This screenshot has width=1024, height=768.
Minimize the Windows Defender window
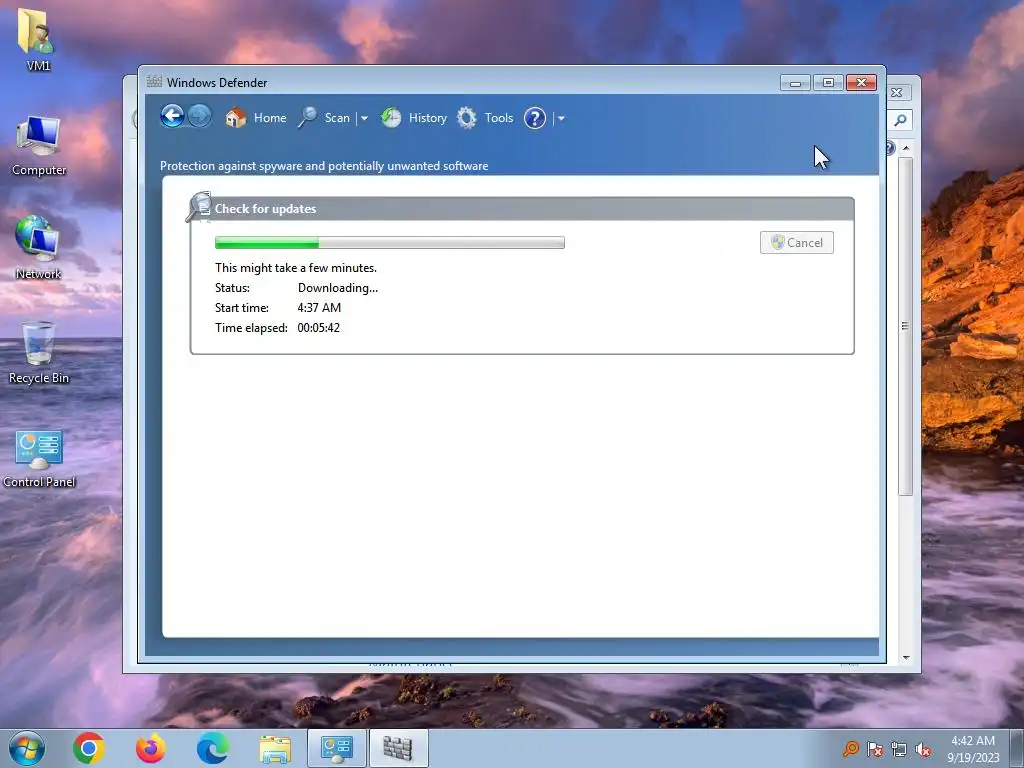(x=795, y=83)
